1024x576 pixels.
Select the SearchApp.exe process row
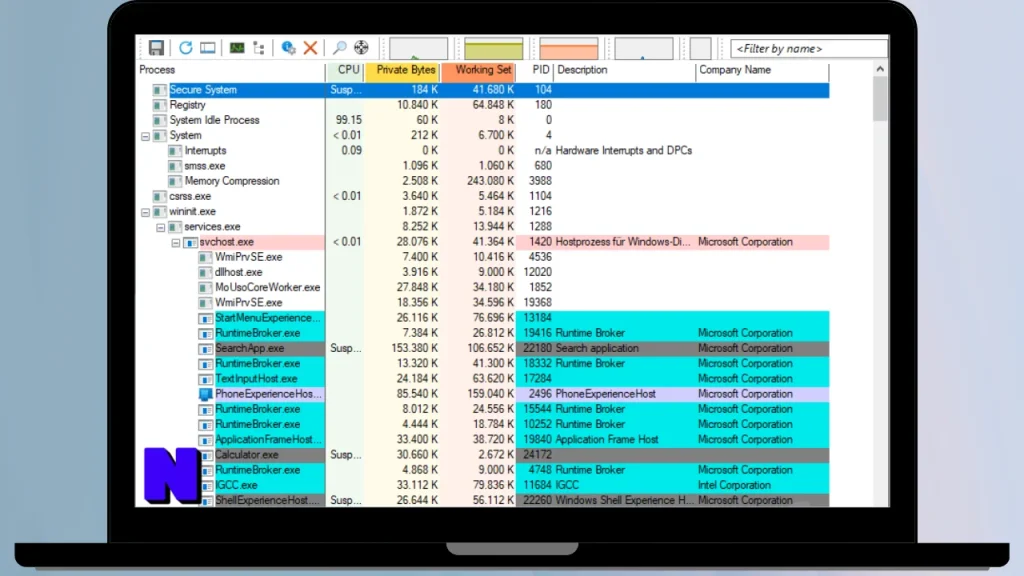(483, 349)
